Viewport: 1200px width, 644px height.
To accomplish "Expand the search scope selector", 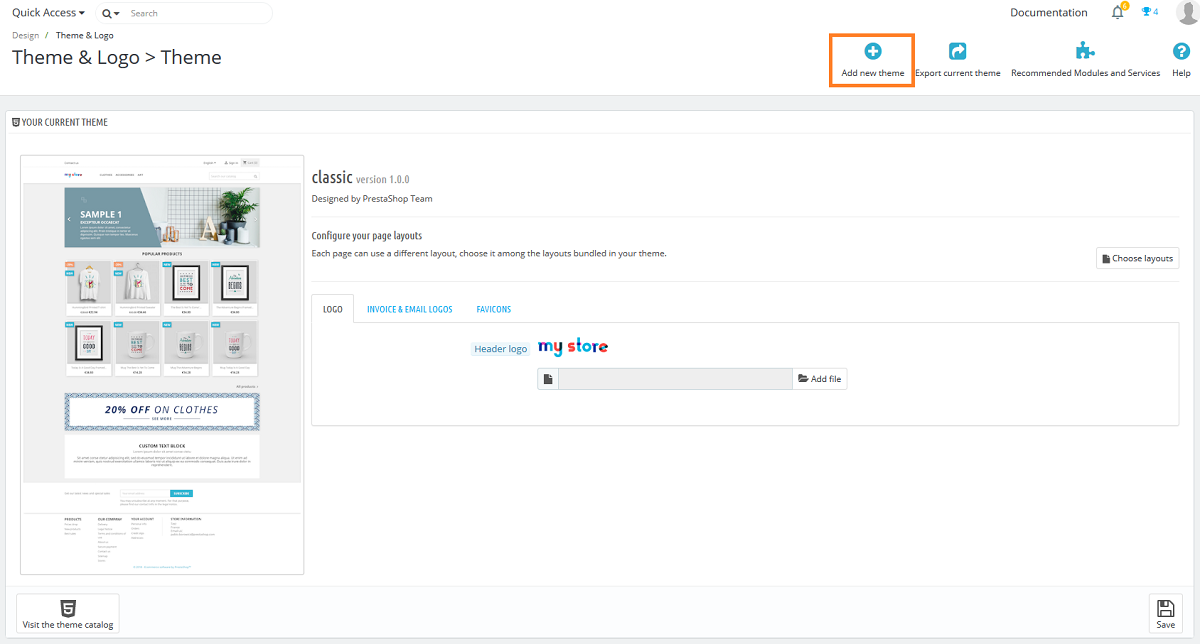I will click(x=108, y=15).
